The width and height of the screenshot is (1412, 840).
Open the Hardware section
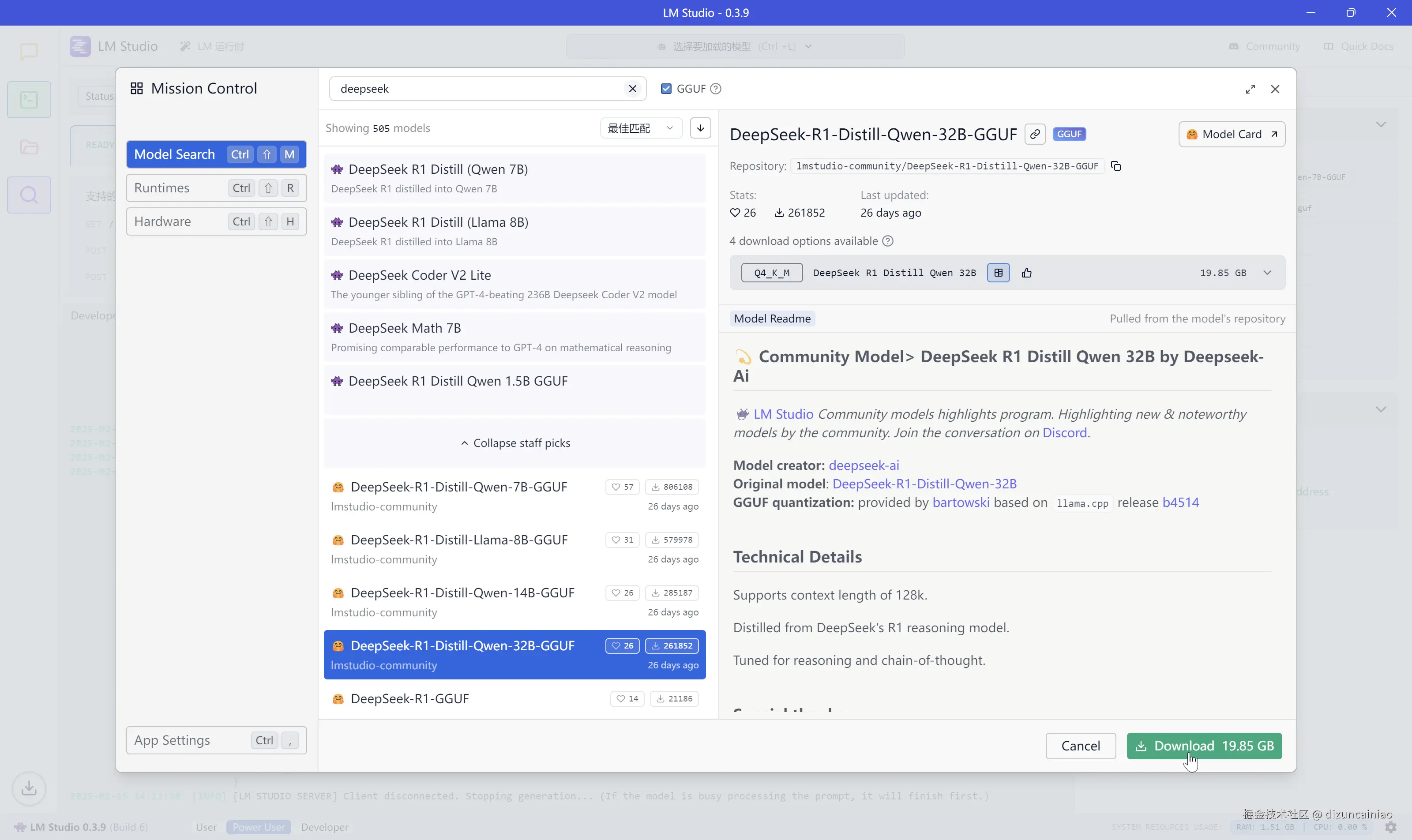tap(216, 221)
